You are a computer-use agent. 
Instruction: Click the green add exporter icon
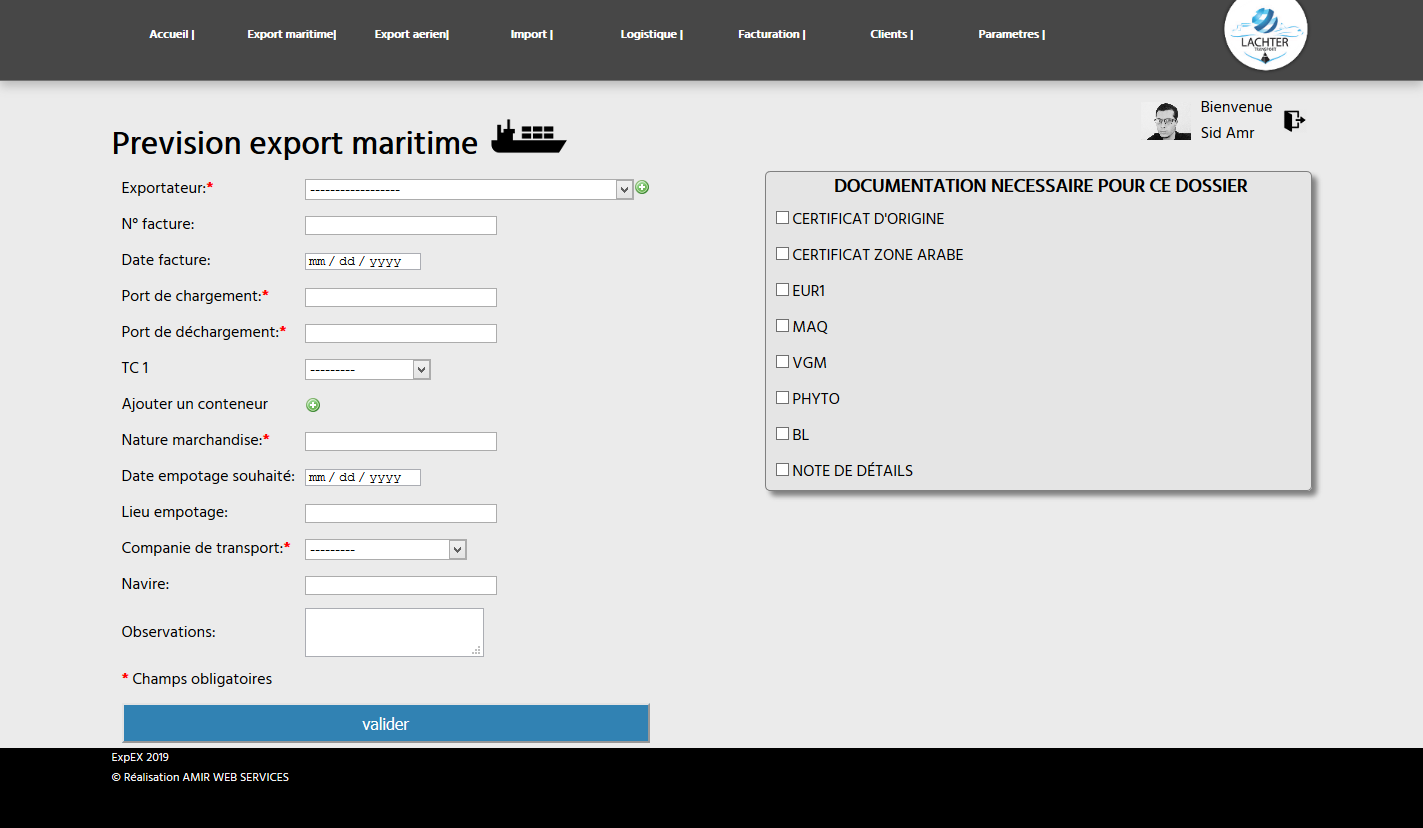642,187
